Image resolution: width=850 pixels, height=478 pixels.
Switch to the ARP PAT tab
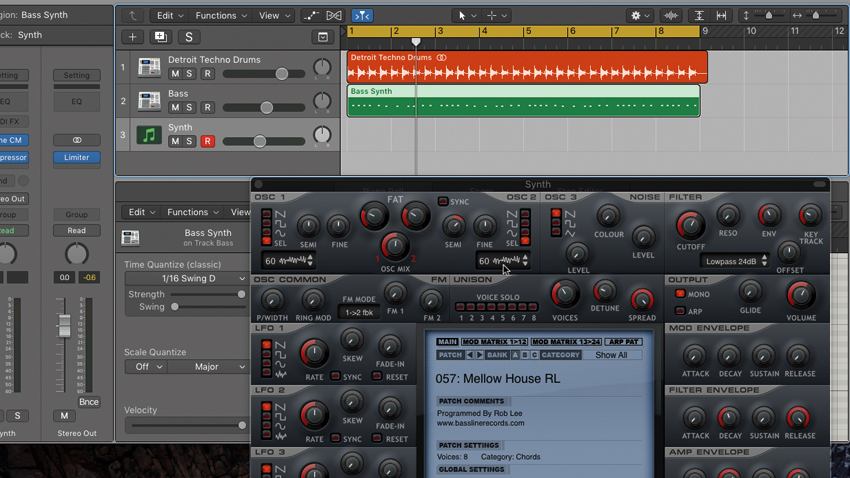[x=623, y=342]
